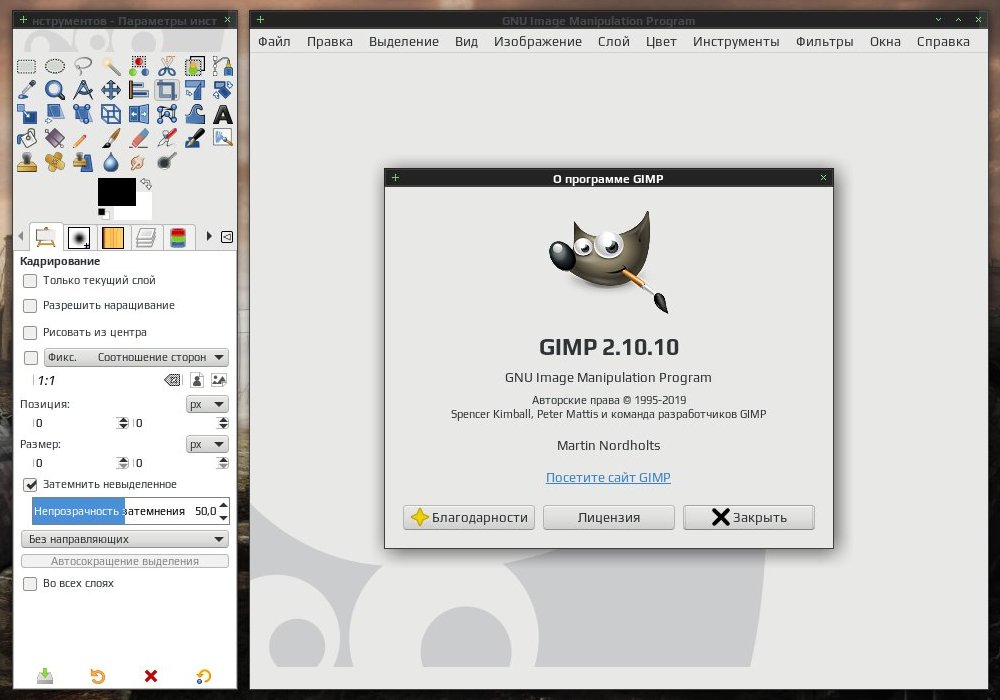Set portrait orientation for crop ratio

(x=197, y=380)
